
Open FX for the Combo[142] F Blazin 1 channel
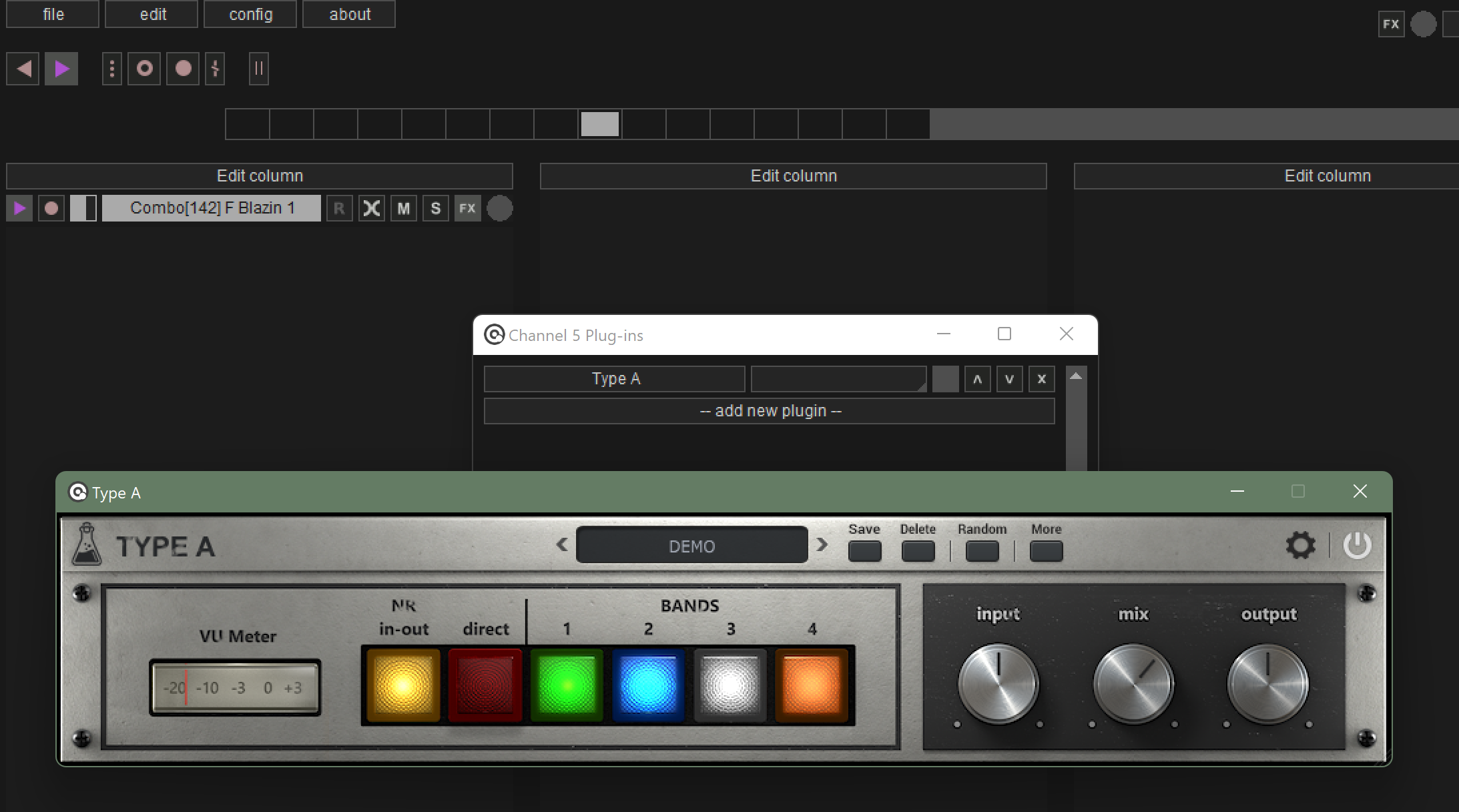point(467,208)
